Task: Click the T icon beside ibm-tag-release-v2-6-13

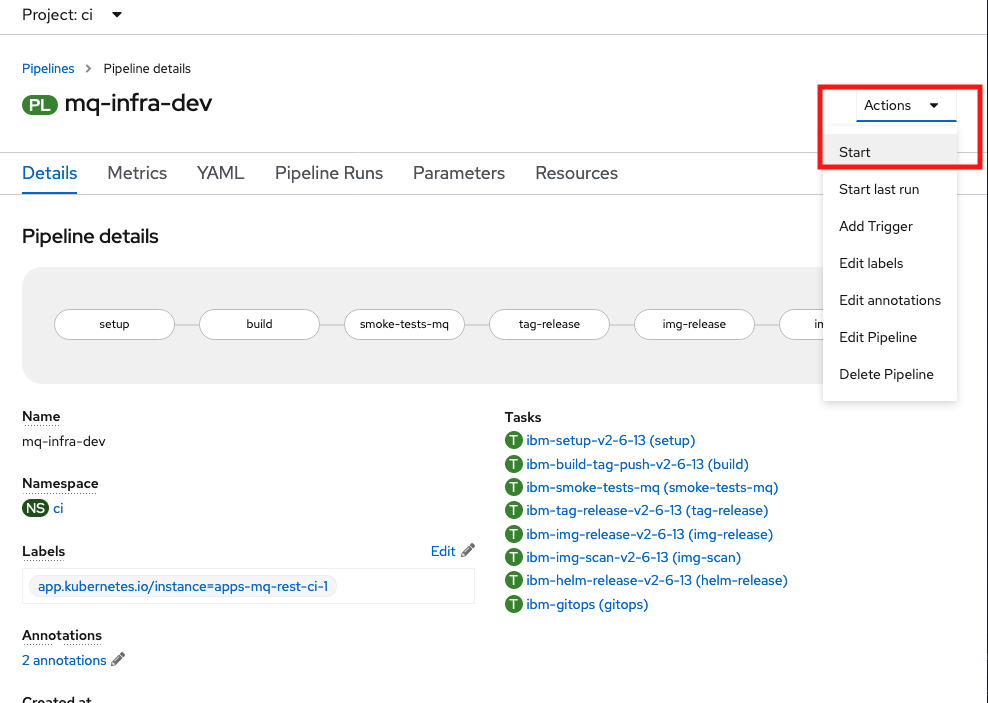Action: (x=514, y=510)
